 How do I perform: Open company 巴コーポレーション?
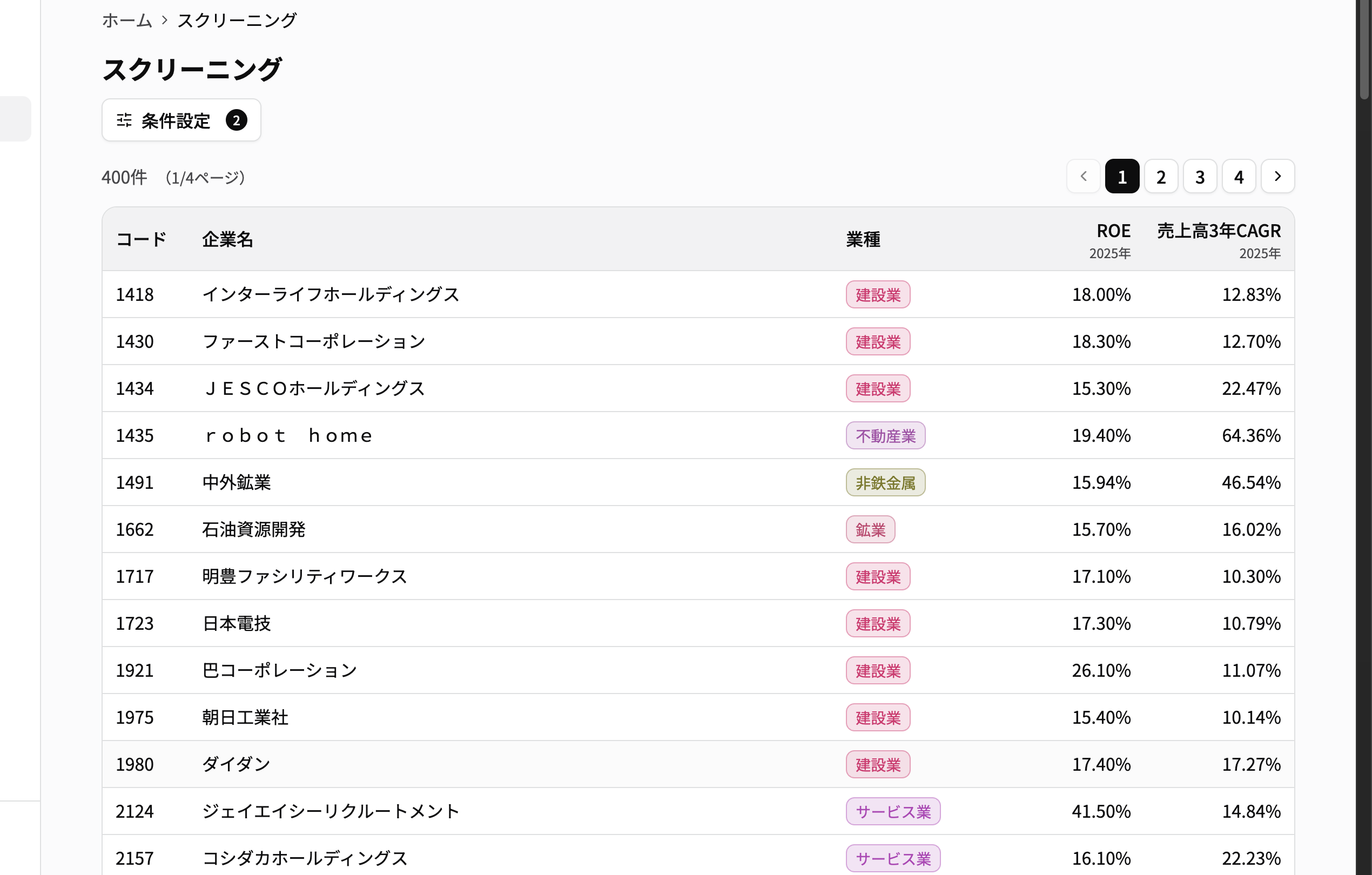(x=280, y=670)
